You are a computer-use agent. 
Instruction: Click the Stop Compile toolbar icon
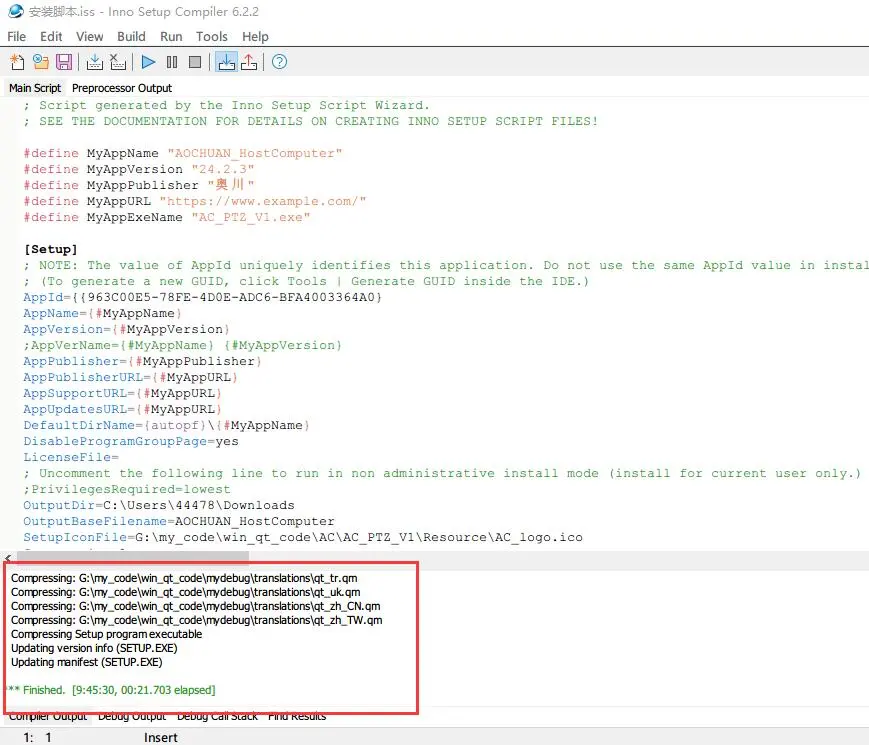pyautogui.click(x=118, y=62)
